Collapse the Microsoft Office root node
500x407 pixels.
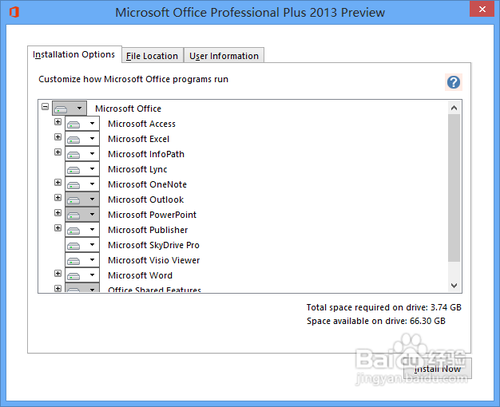(45, 107)
